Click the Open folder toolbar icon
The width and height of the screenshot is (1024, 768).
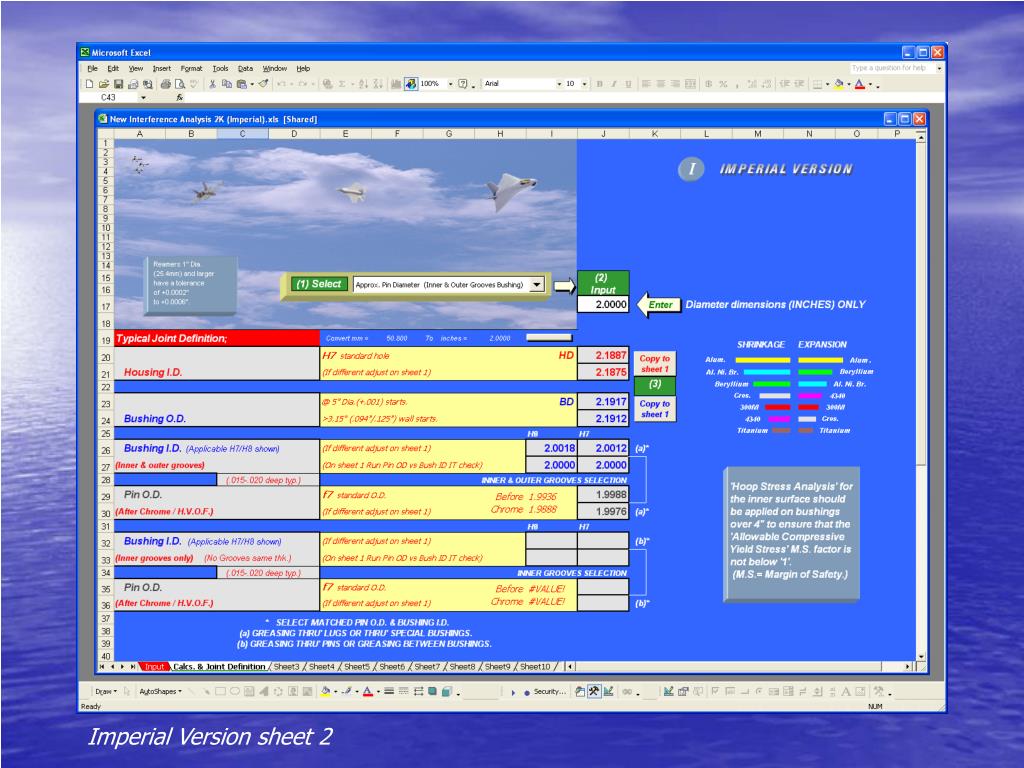(104, 84)
